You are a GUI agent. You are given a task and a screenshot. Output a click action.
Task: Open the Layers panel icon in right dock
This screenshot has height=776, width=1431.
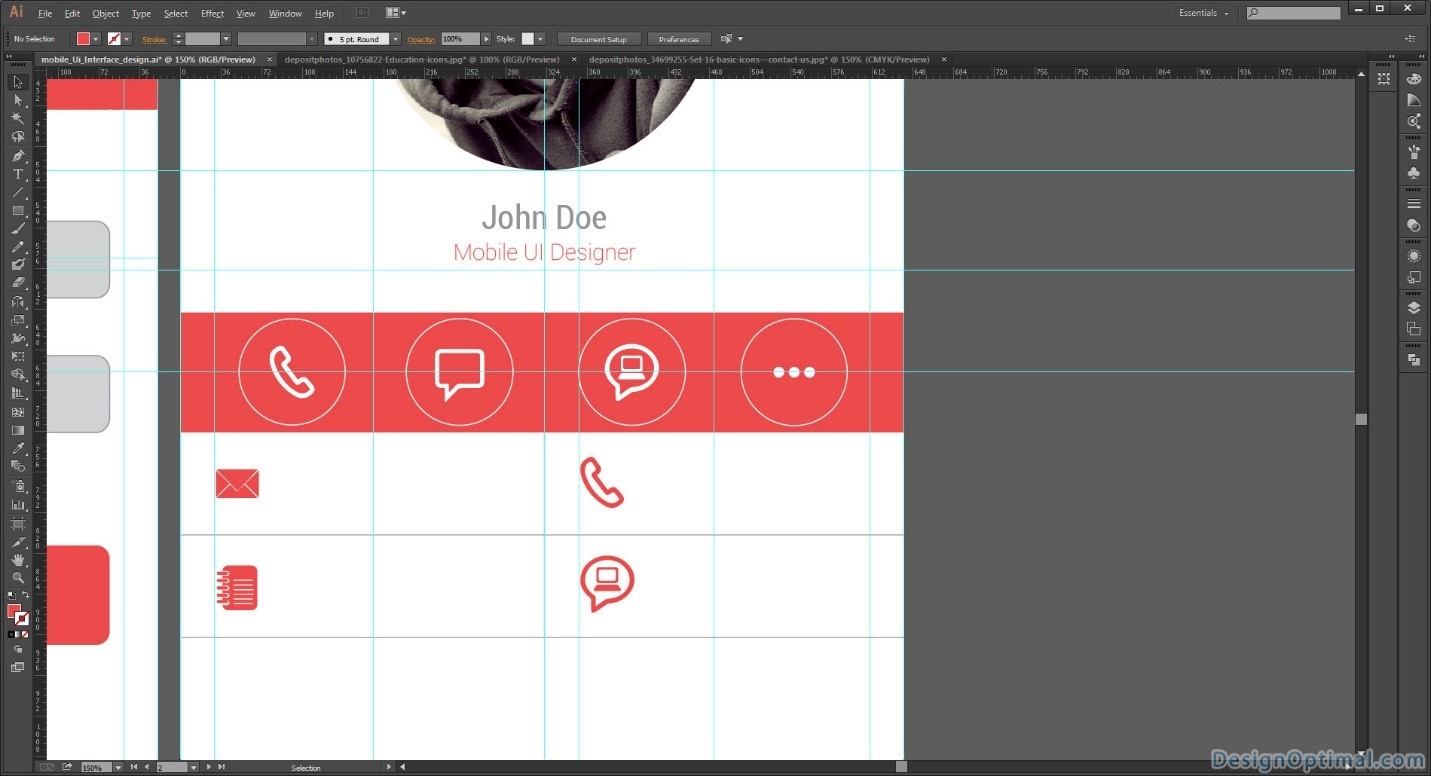click(1414, 308)
